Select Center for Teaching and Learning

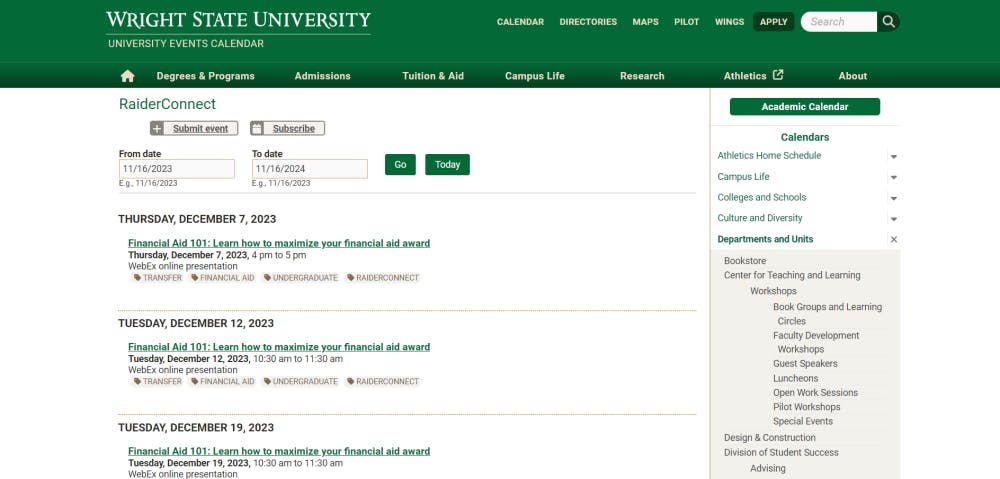click(x=792, y=276)
